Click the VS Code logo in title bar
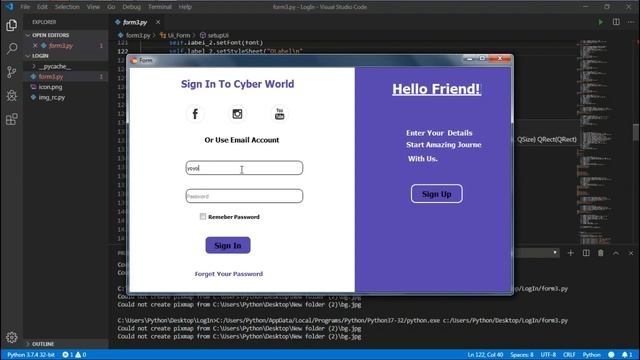 coord(9,7)
